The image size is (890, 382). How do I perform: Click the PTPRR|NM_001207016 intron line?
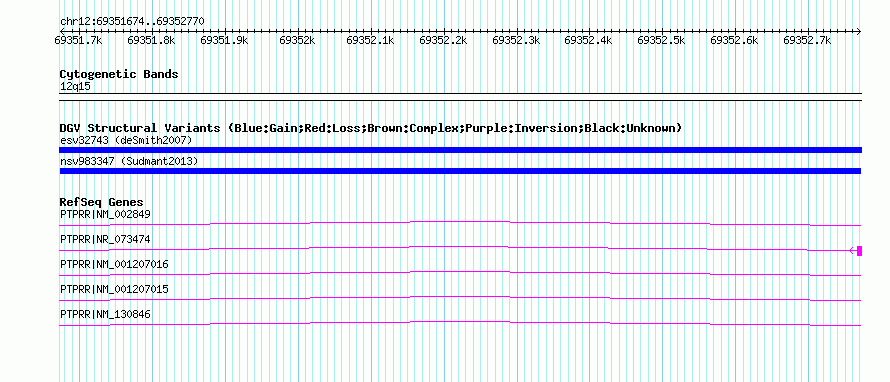(x=460, y=273)
